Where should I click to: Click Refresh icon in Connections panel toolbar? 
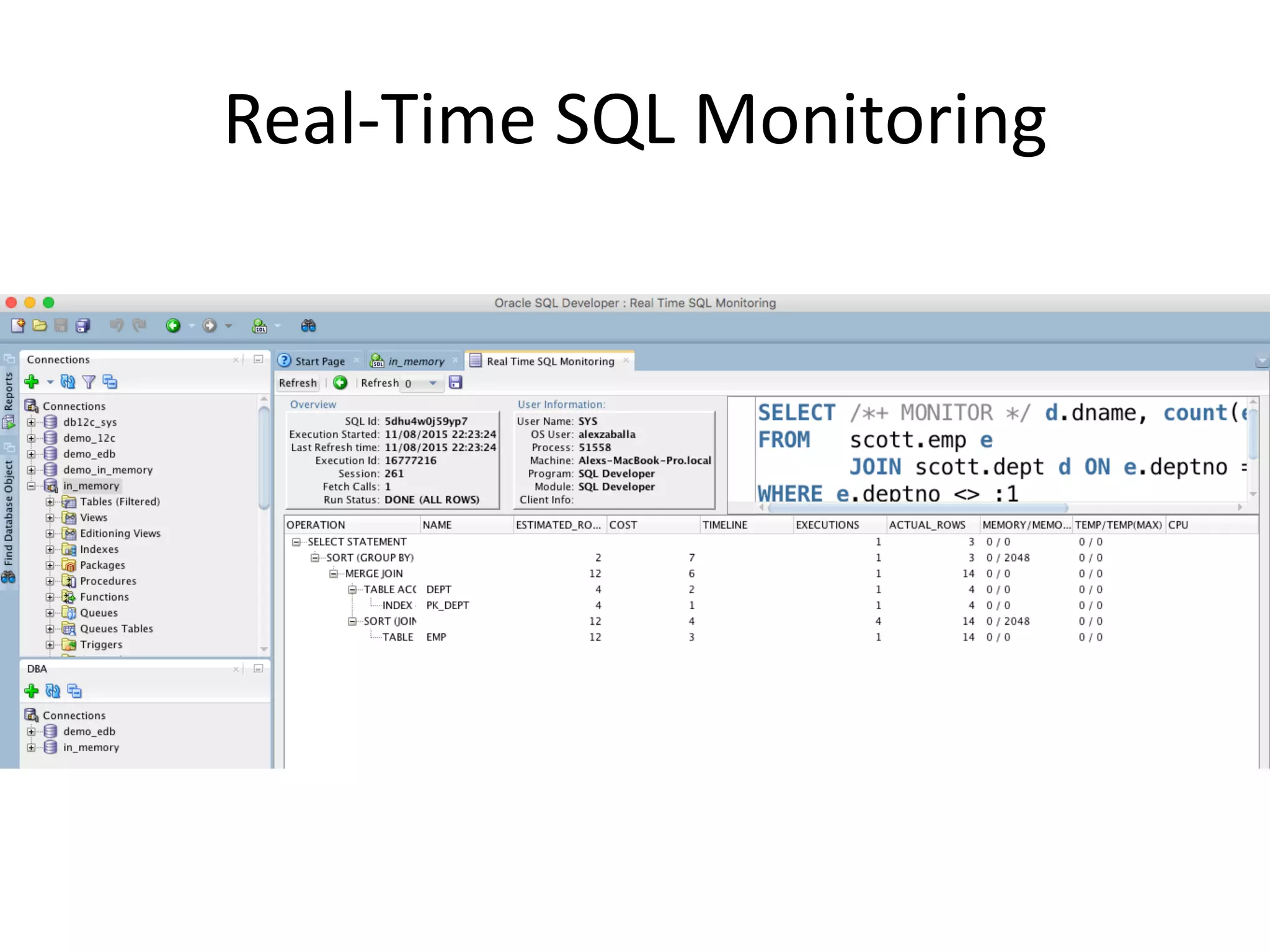point(68,382)
